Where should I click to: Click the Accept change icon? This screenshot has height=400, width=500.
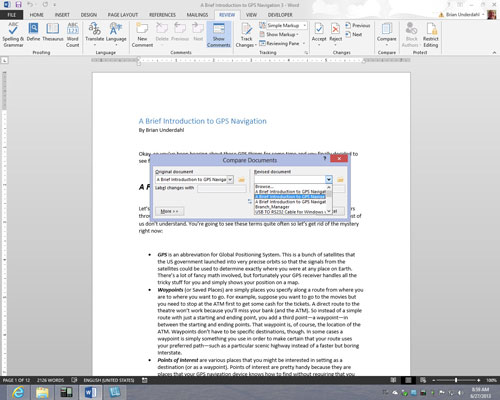click(319, 33)
